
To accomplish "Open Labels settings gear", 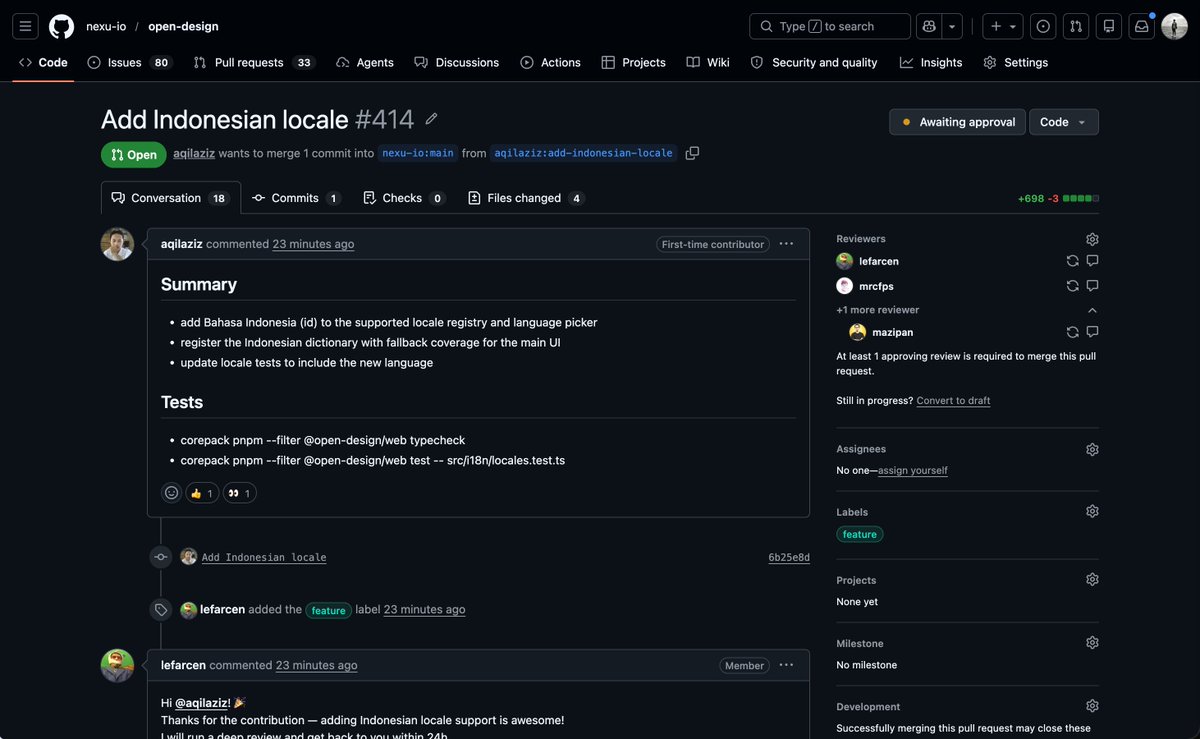I will coord(1092,511).
